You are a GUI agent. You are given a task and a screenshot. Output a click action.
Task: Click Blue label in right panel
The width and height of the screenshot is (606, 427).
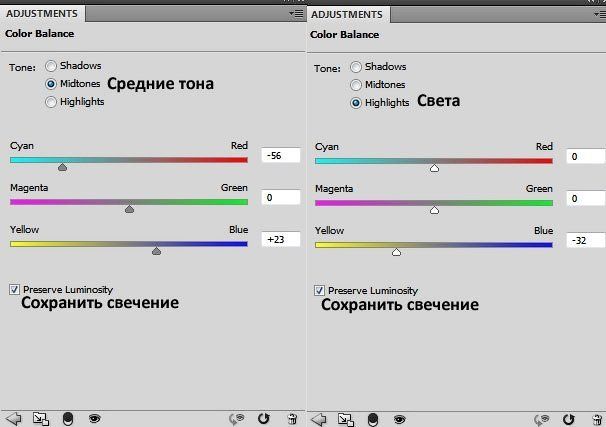[x=543, y=231]
